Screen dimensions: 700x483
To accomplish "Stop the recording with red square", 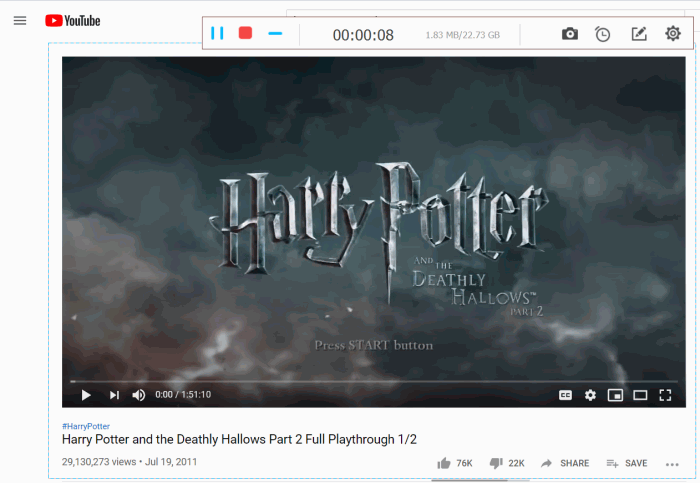I will (246, 33).
